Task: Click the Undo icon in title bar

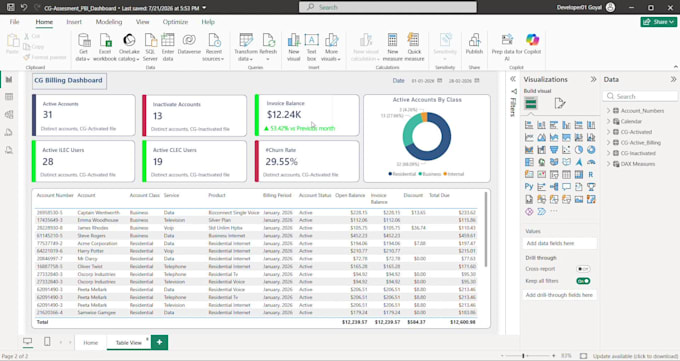Action: (24, 7)
